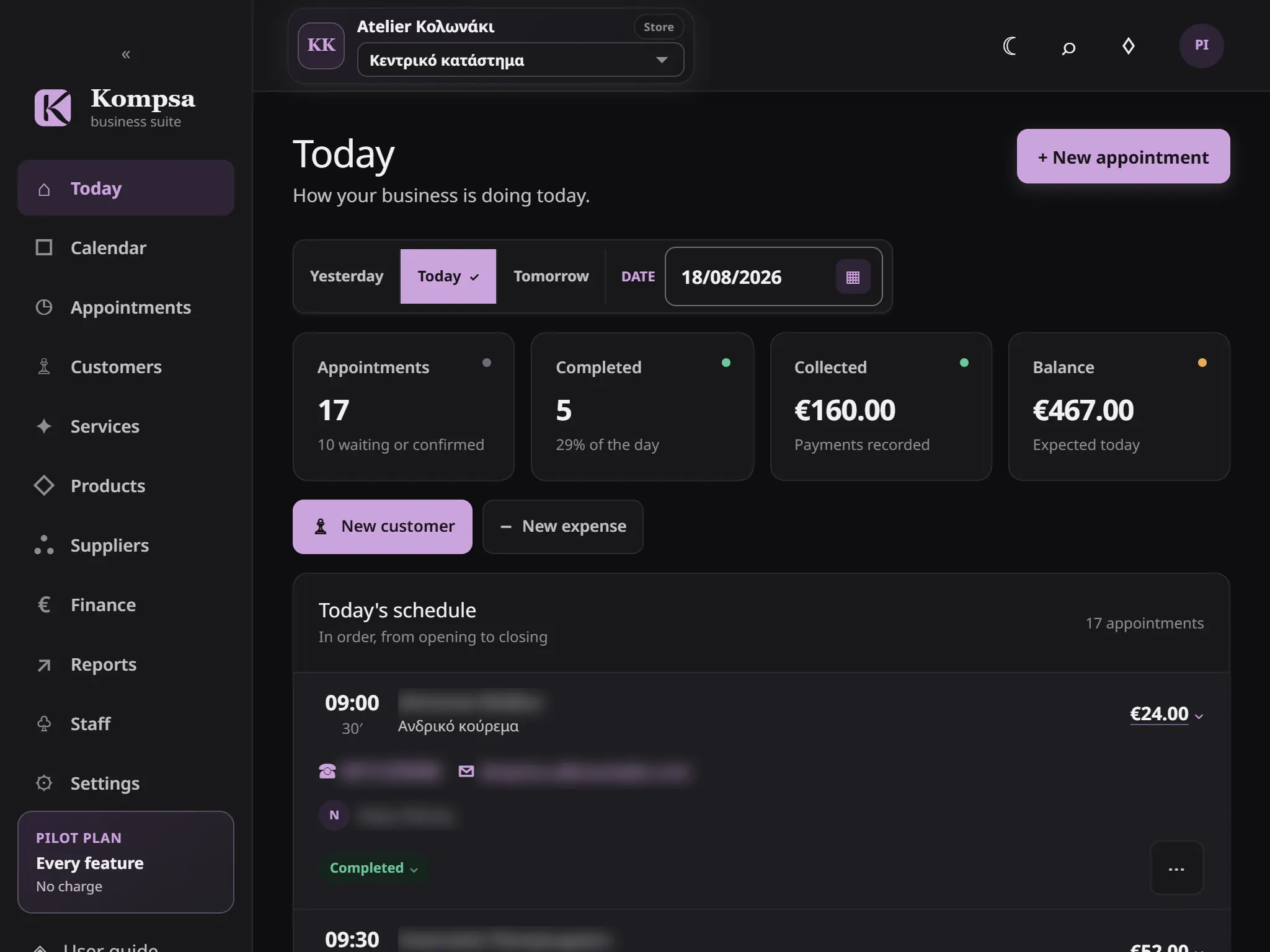
Task: Click the email envelope icon in 09:00 appointment
Action: pos(466,771)
